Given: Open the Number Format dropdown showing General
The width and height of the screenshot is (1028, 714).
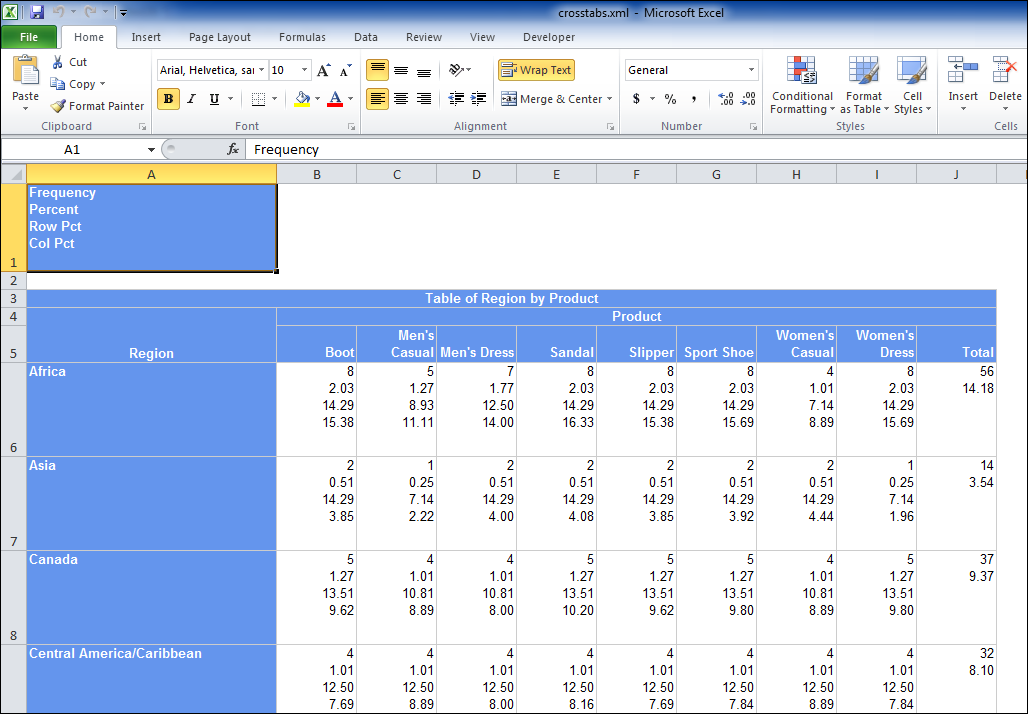Looking at the screenshot, I should coord(751,70).
